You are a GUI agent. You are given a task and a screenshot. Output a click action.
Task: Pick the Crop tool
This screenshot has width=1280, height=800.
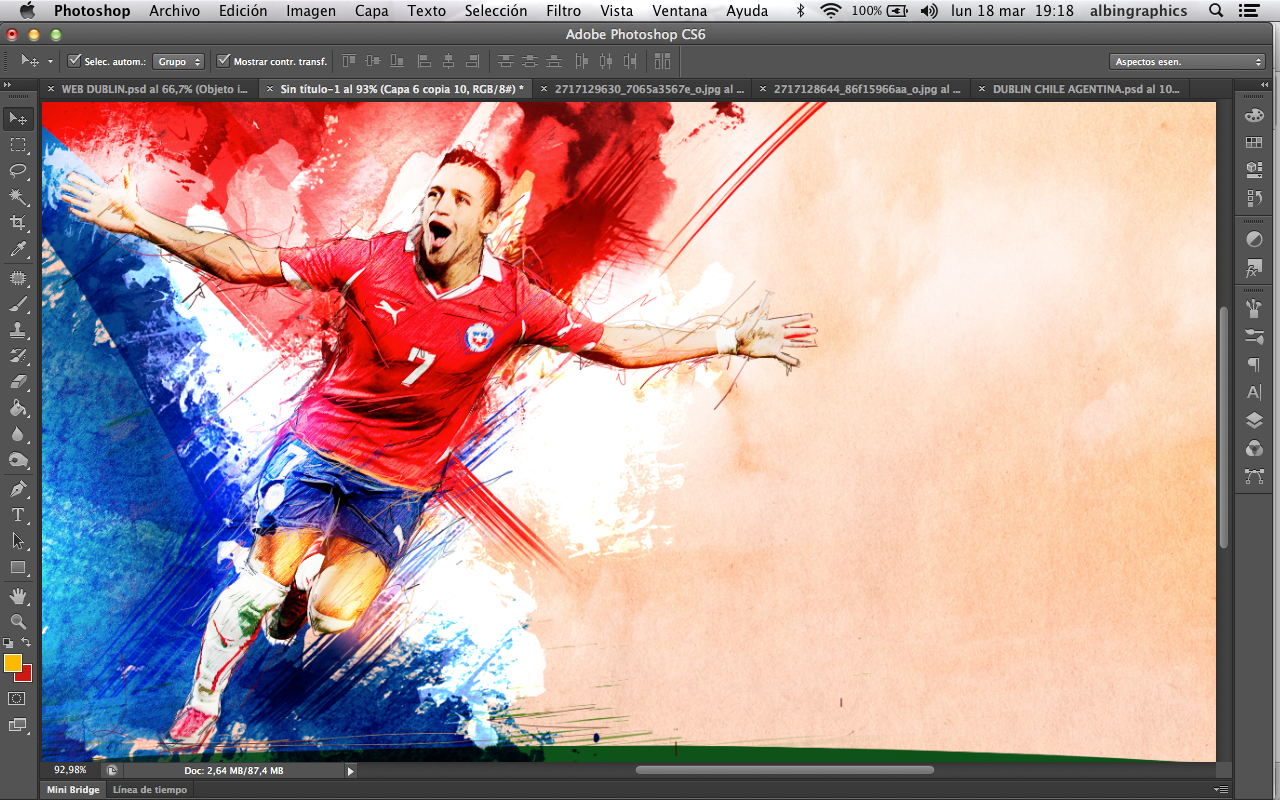(x=18, y=223)
